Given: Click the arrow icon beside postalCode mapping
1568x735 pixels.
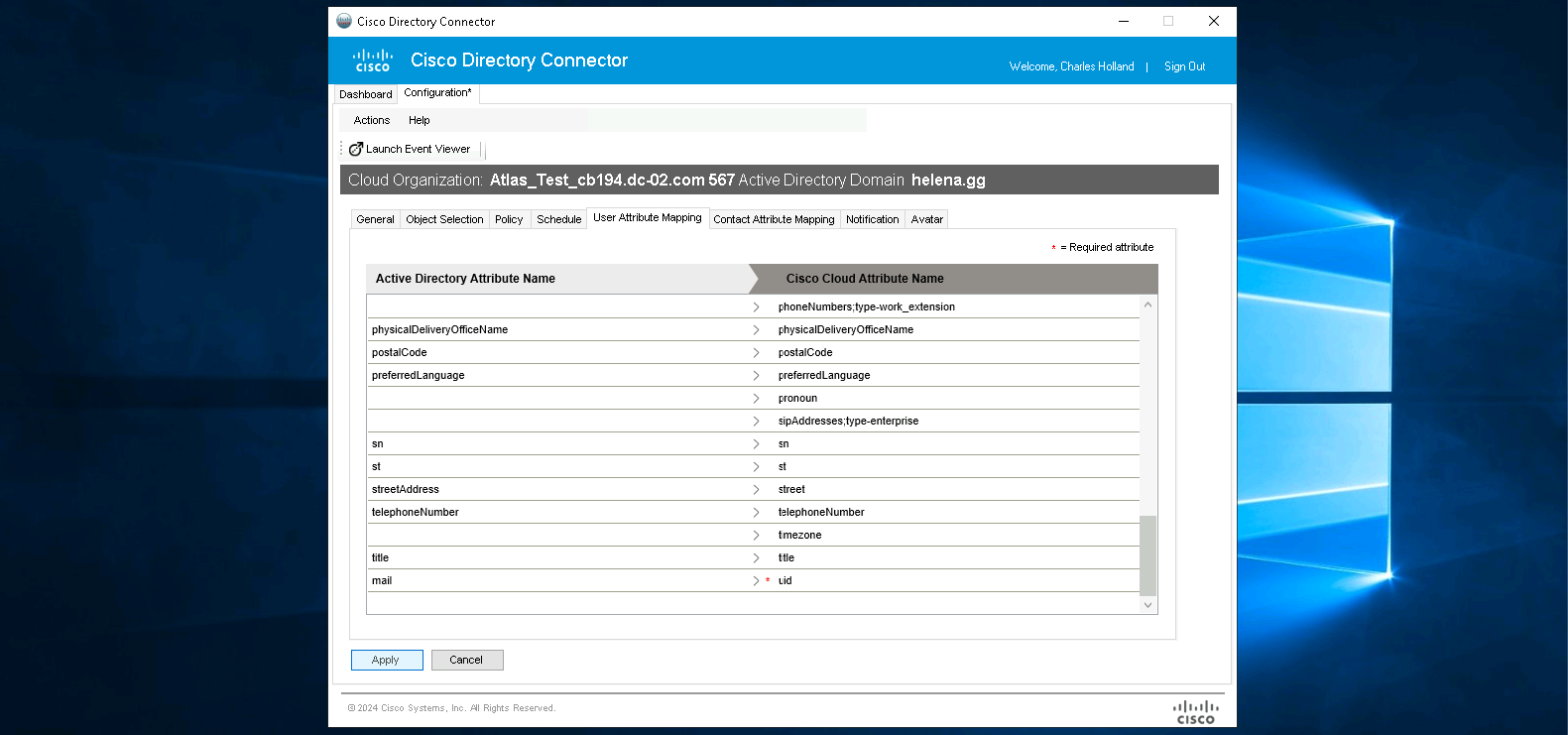Looking at the screenshot, I should (x=756, y=353).
